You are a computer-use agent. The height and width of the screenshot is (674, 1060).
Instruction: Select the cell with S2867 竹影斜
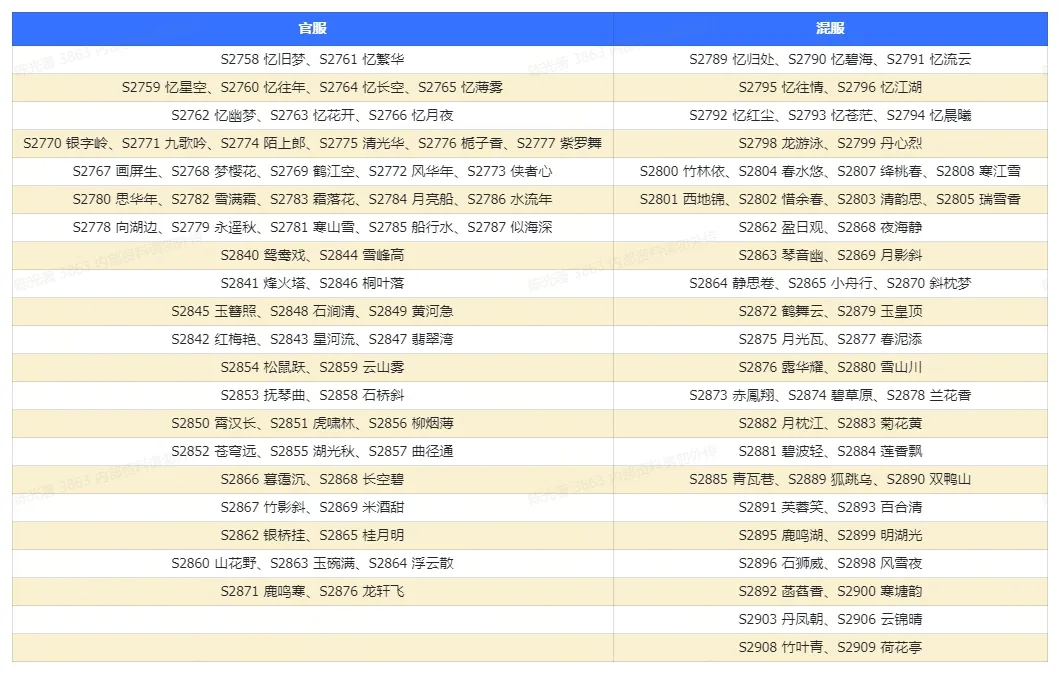[312, 508]
